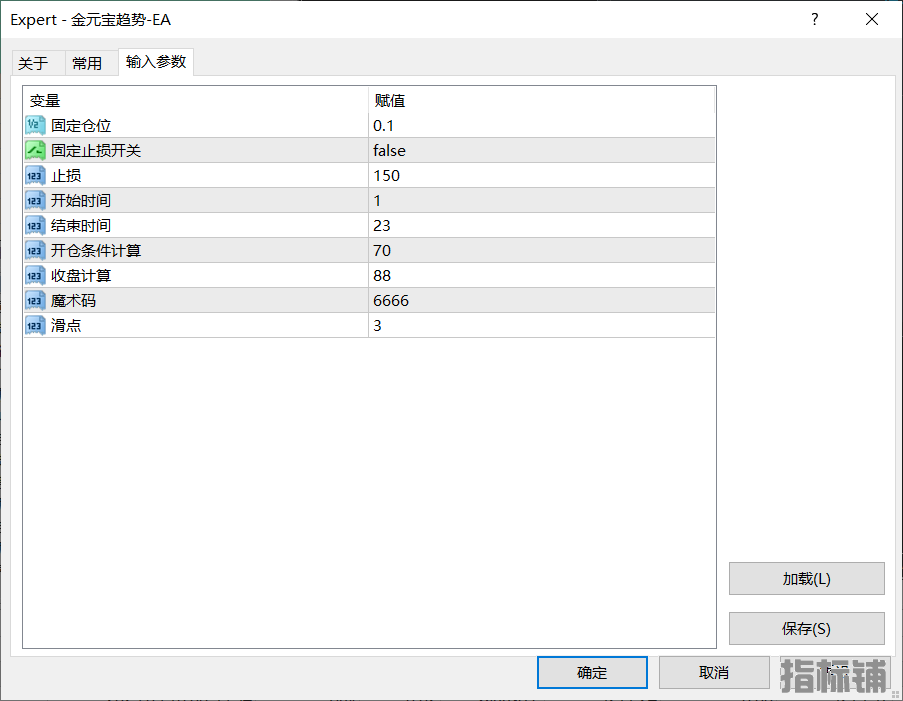Click the integer icon beside 开始时间
Viewport: 903px width, 701px height.
tap(35, 200)
